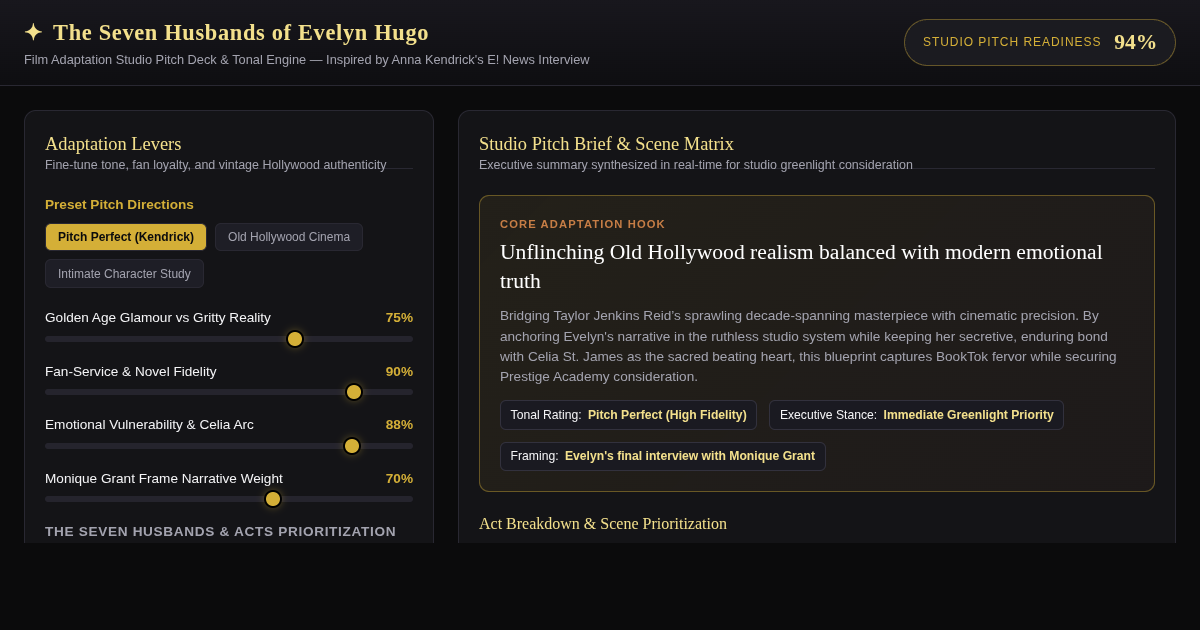Click the Executive Stance Immediate Greenlight tag
Viewport: 1200px width, 630px height.
coord(916,415)
